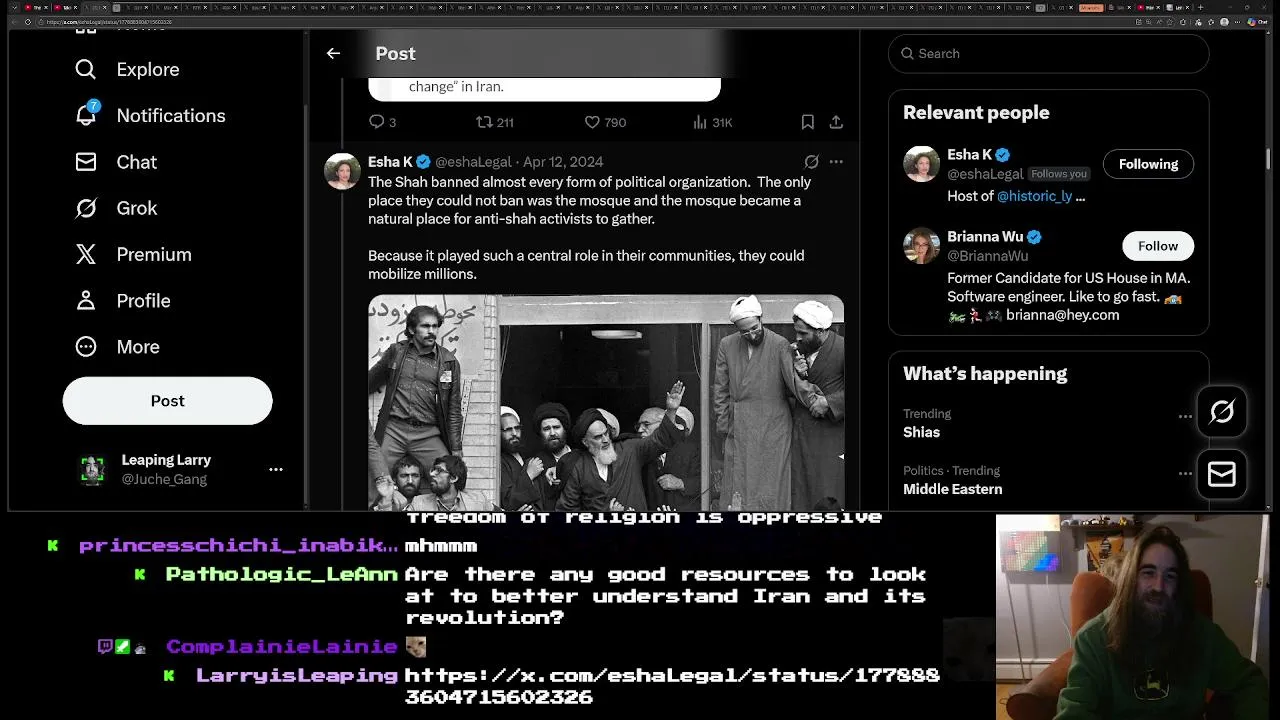Repost the tweet showing 211 reposts

[x=494, y=122]
